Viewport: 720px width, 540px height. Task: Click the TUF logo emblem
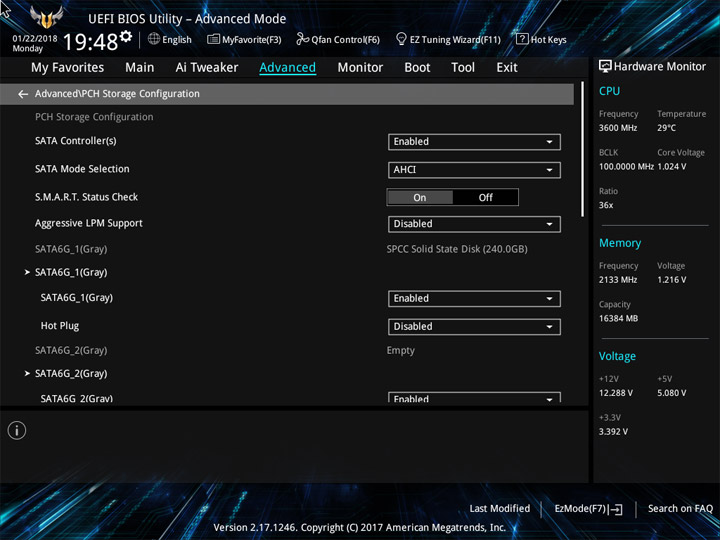(x=46, y=17)
